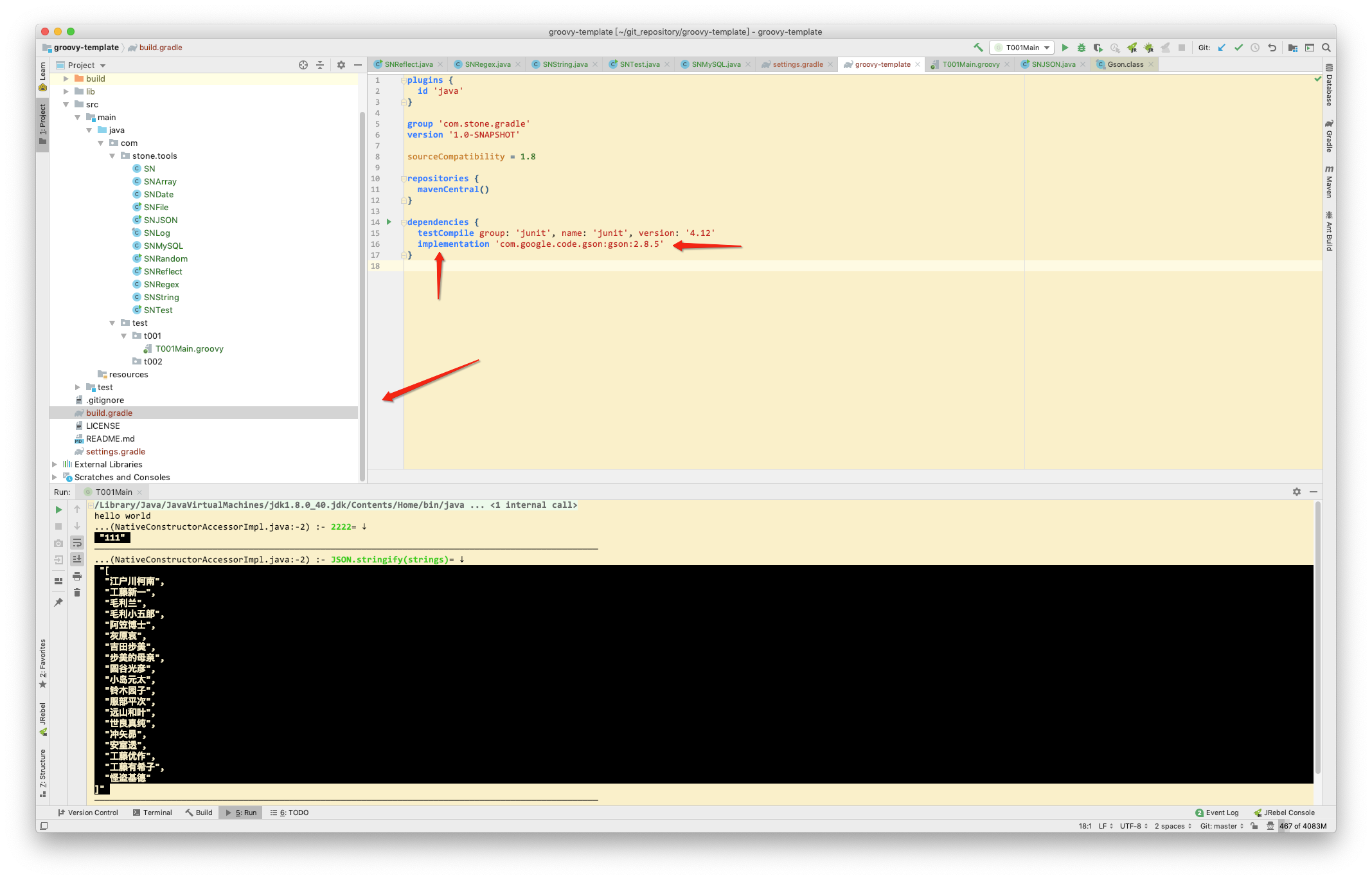Click Git: master branch widget
Screen dimensions: 1372x880
click(1222, 826)
